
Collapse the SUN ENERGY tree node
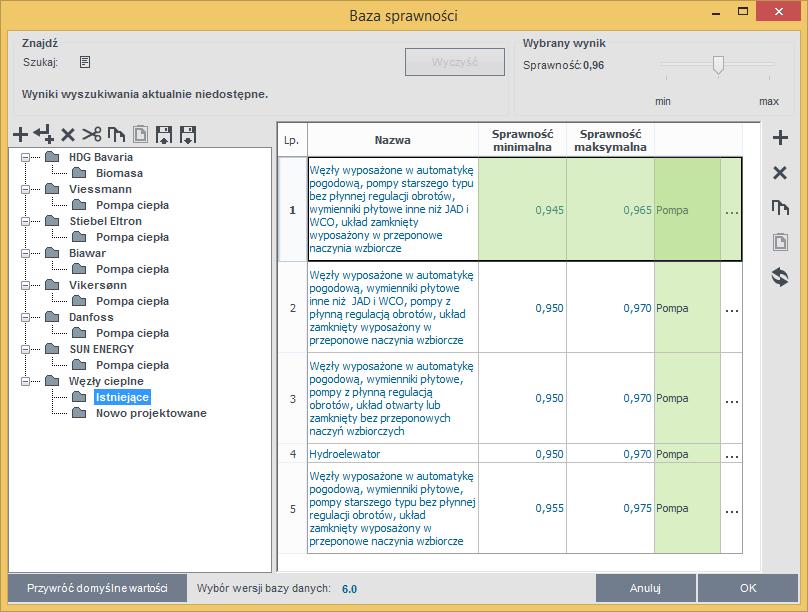click(25, 349)
